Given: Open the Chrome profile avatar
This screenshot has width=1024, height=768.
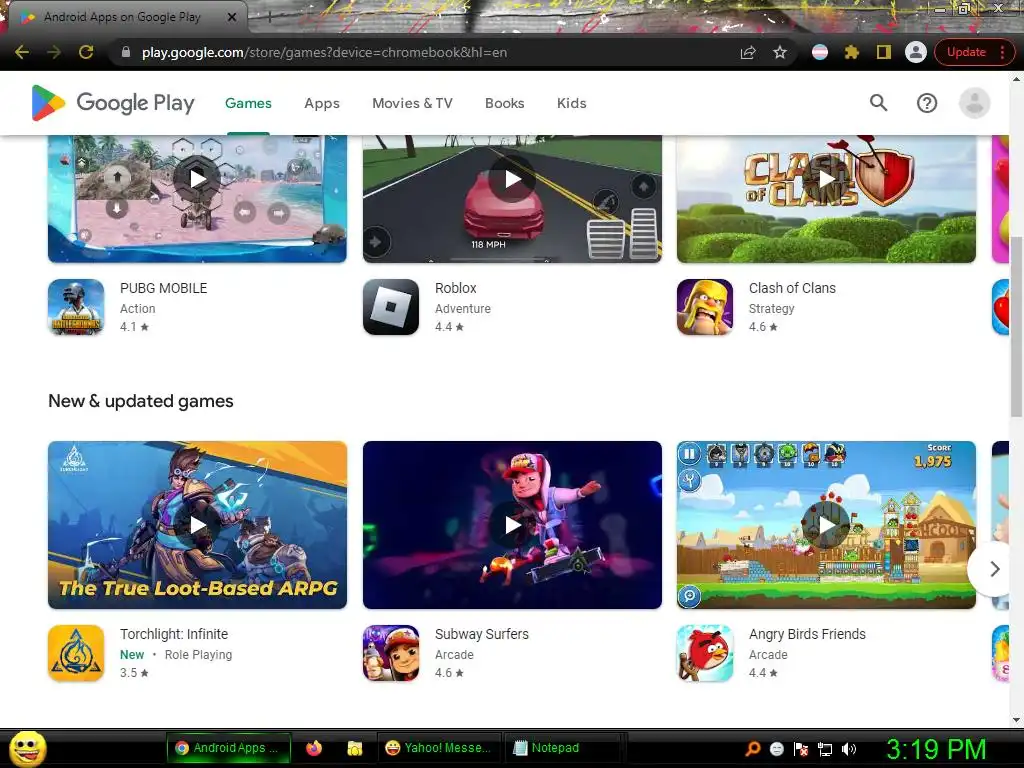Looking at the screenshot, I should [916, 52].
